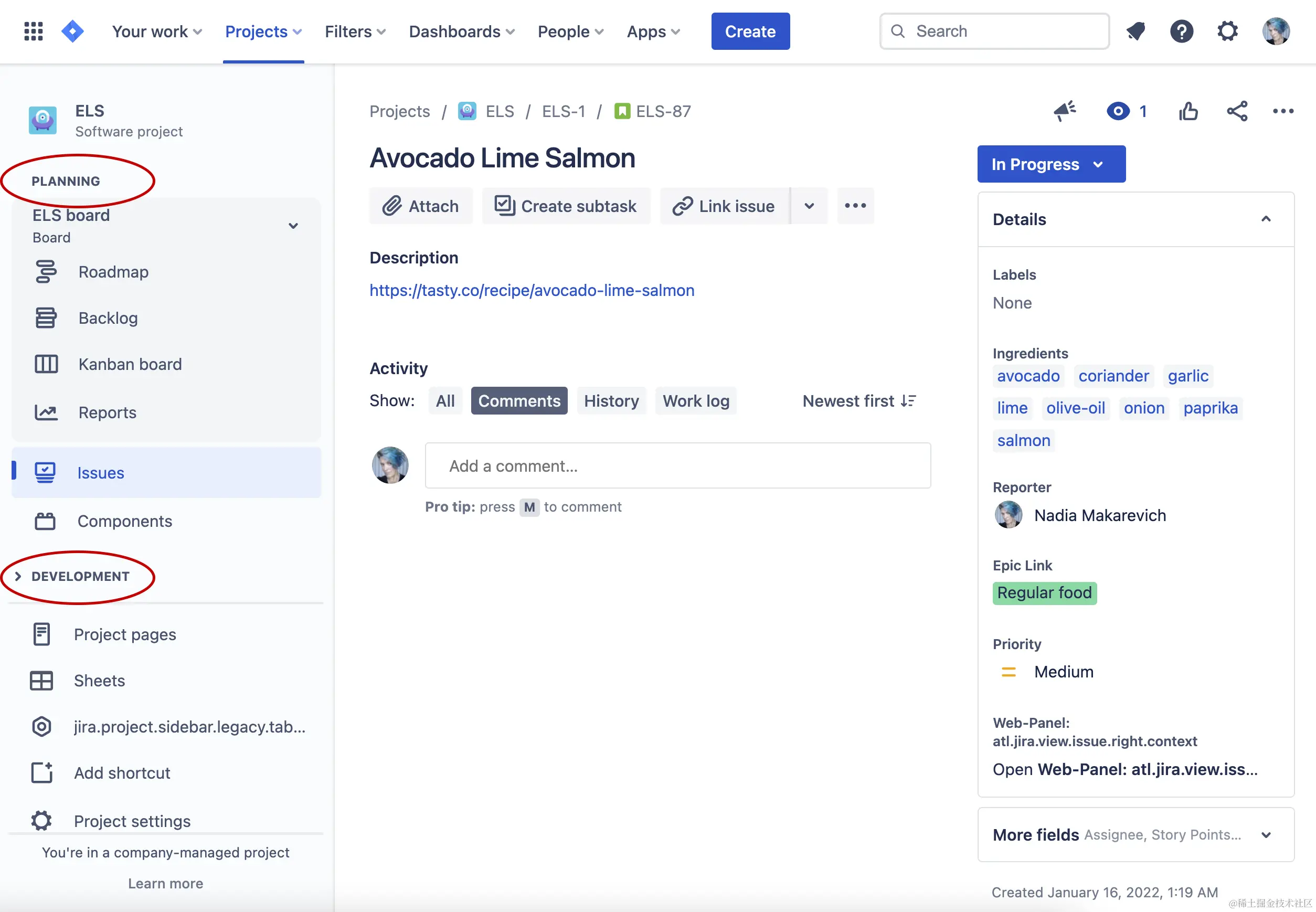This screenshot has height=912, width=1316.
Task: Open Roadmap in the sidebar
Action: click(x=113, y=272)
